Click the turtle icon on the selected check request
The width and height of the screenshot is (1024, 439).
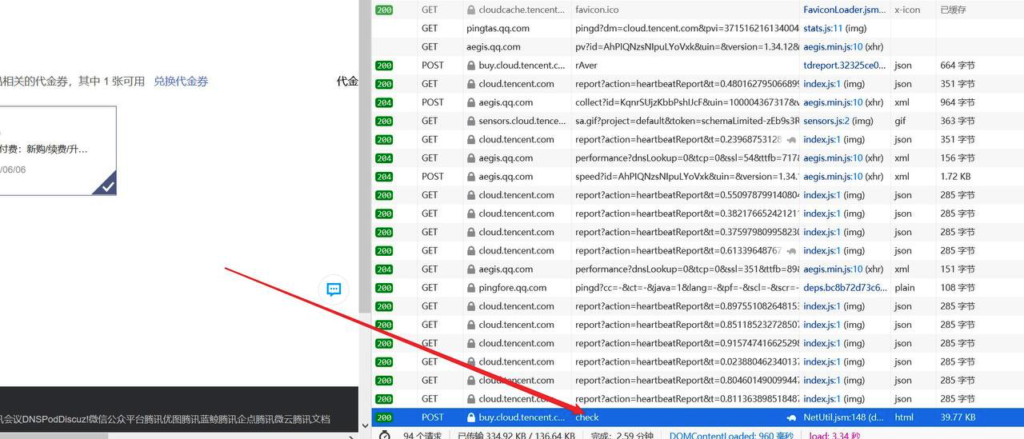792,417
